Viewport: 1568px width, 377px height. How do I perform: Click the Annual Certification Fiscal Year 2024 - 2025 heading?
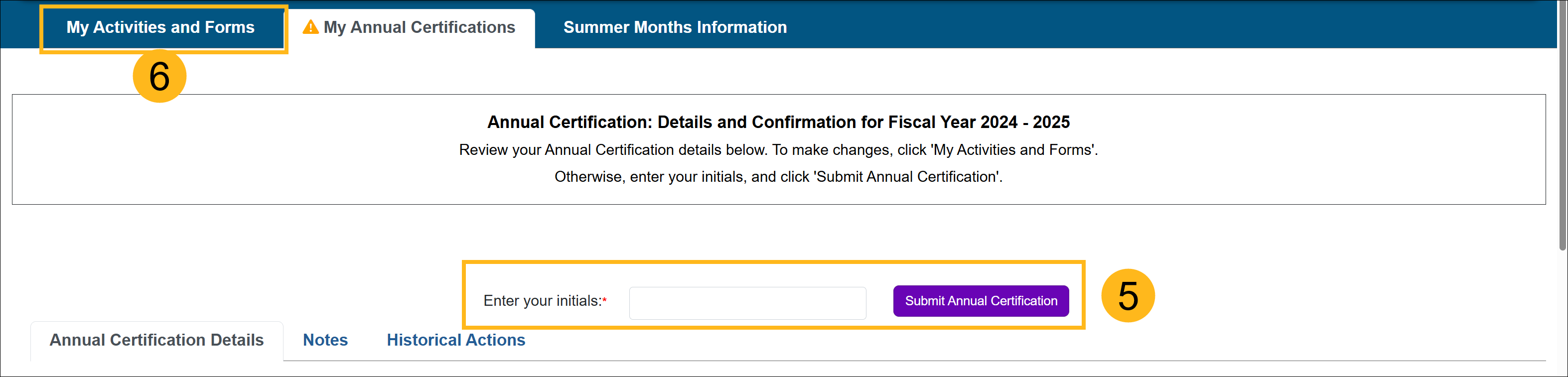point(778,122)
